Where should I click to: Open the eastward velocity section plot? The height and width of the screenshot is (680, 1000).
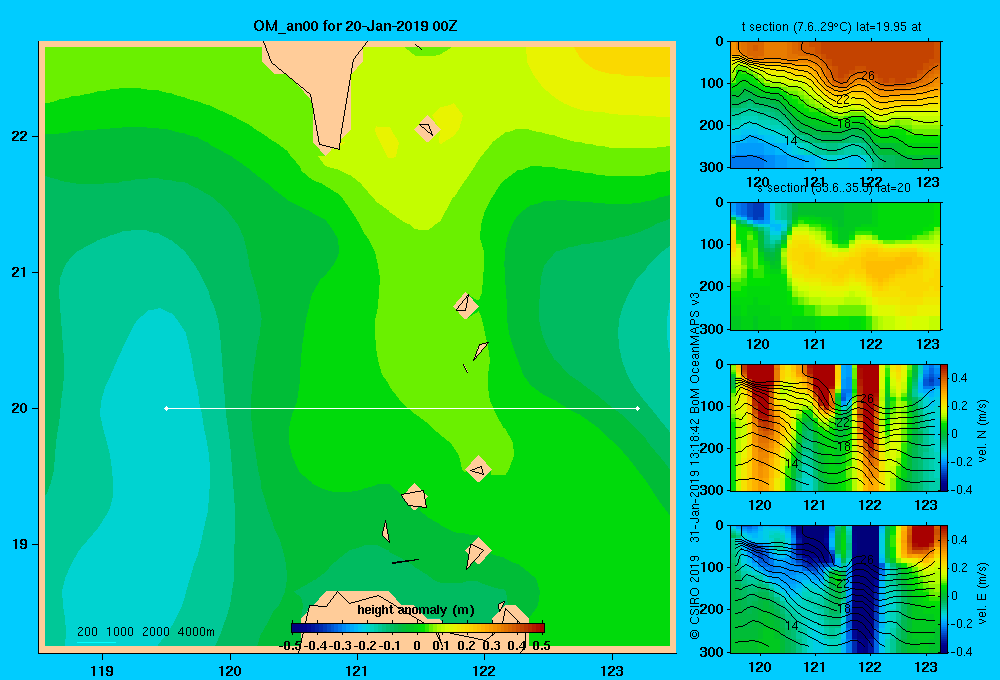coord(835,589)
